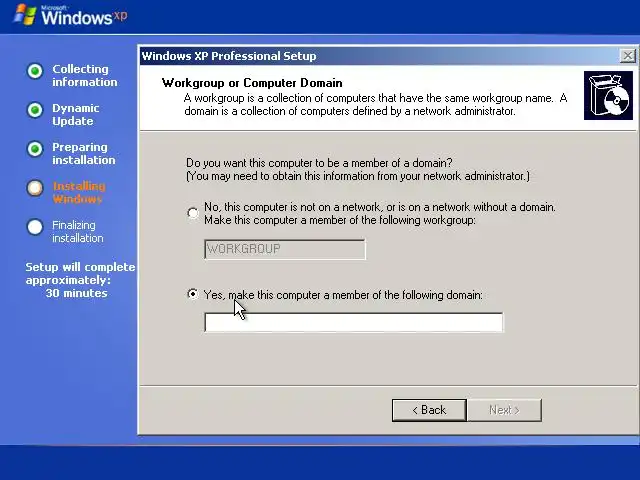This screenshot has width=640, height=480.
Task: Click the Next button
Action: pyautogui.click(x=504, y=410)
